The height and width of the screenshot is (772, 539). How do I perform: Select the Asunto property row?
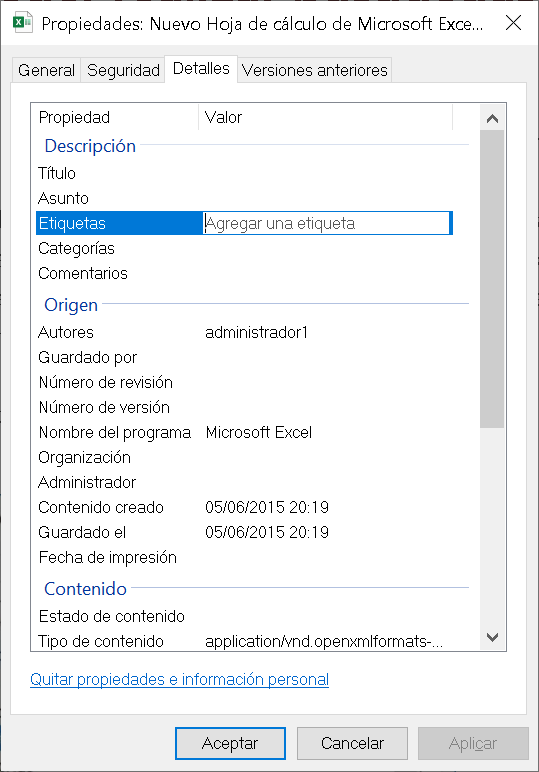pyautogui.click(x=245, y=198)
